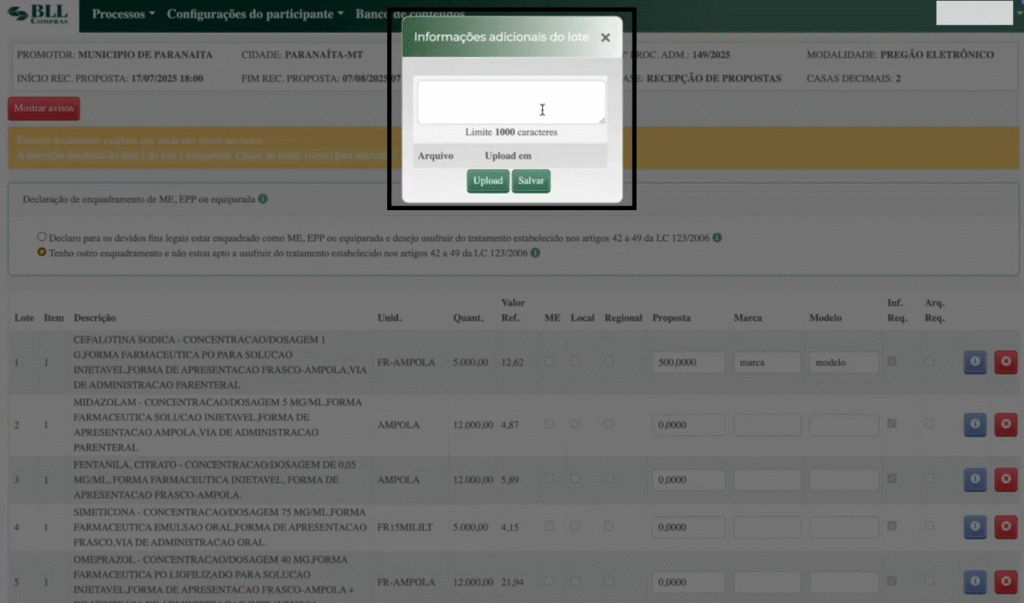The image size is (1024, 603).
Task: Click the Mostrar avisos button
Action: pyautogui.click(x=43, y=108)
